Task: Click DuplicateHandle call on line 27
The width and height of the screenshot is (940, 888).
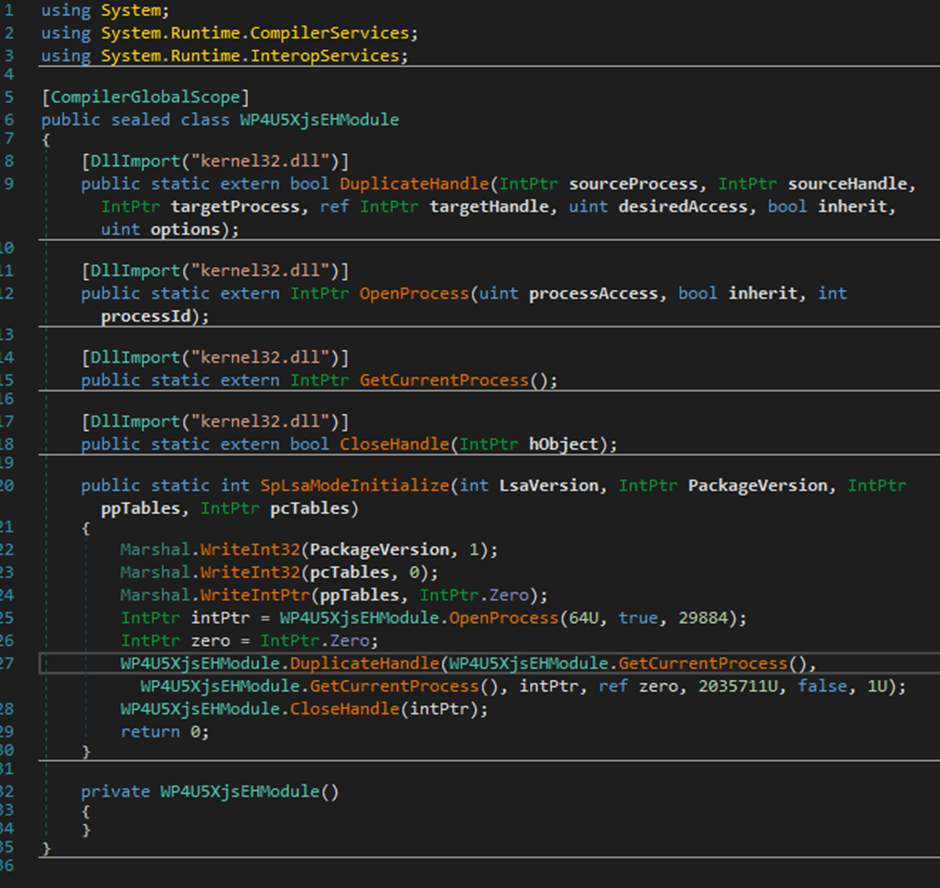Action: pos(364,664)
